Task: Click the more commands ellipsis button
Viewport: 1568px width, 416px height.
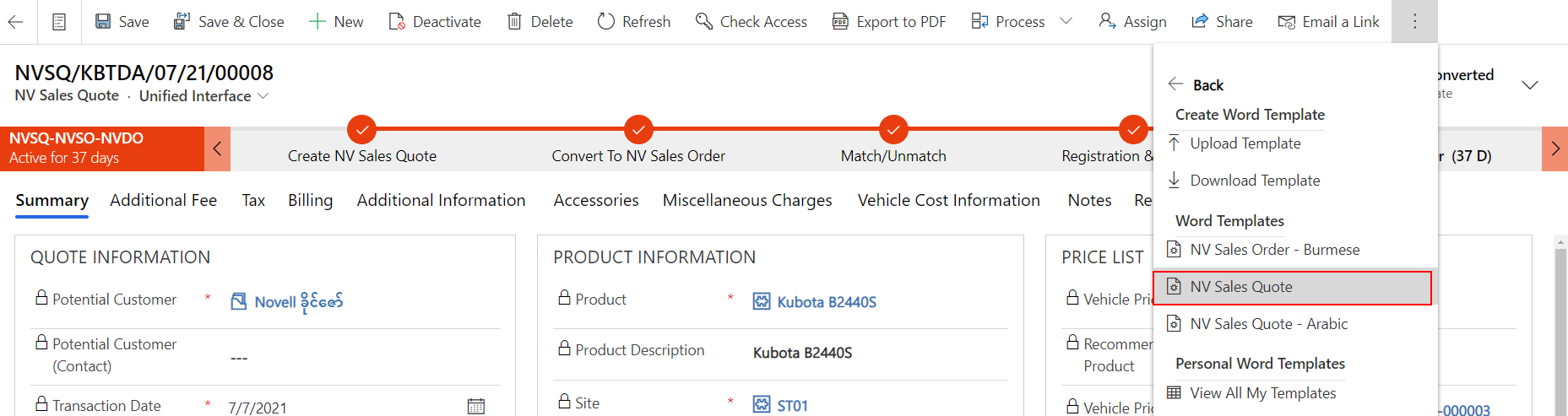Action: point(1414,22)
